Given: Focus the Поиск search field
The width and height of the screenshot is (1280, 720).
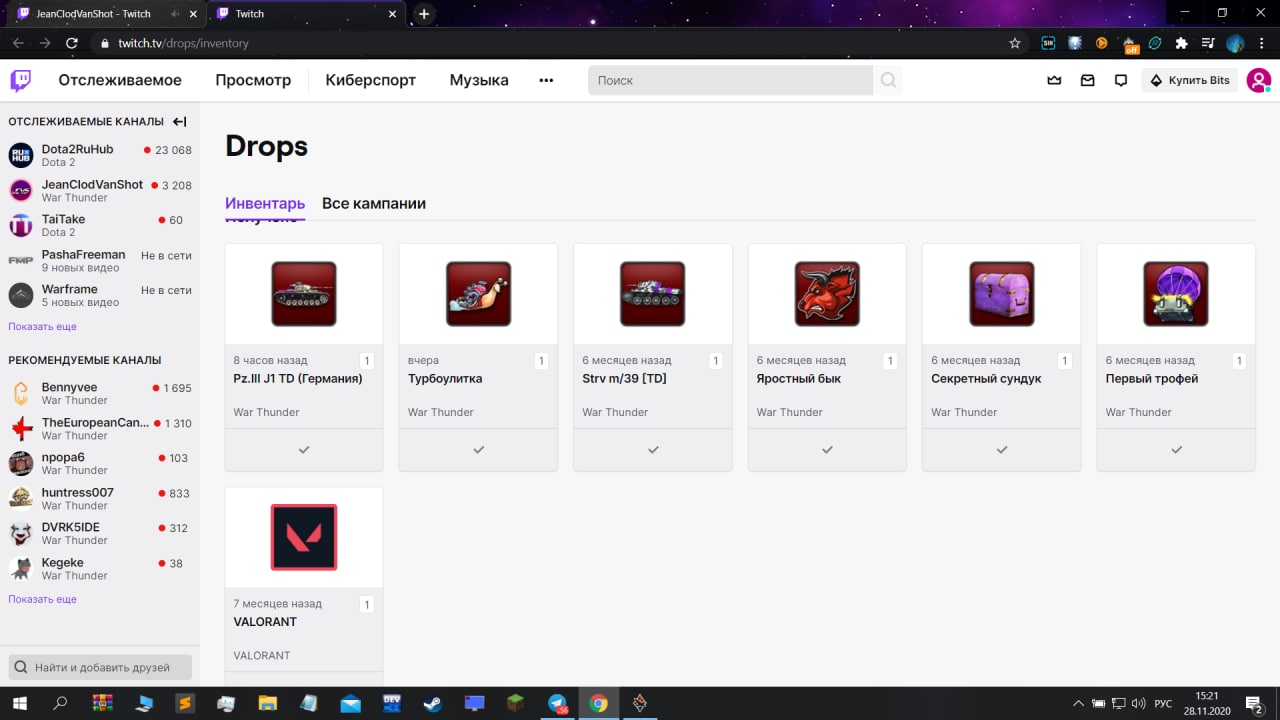Looking at the screenshot, I should pyautogui.click(x=730, y=80).
